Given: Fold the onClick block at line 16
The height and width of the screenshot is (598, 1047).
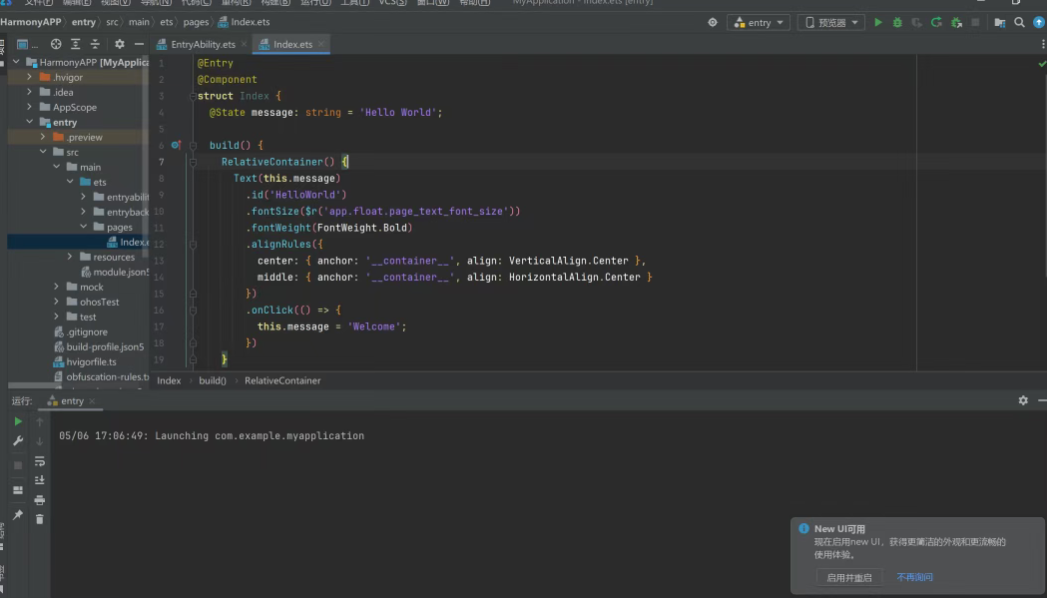Looking at the screenshot, I should coord(193,310).
